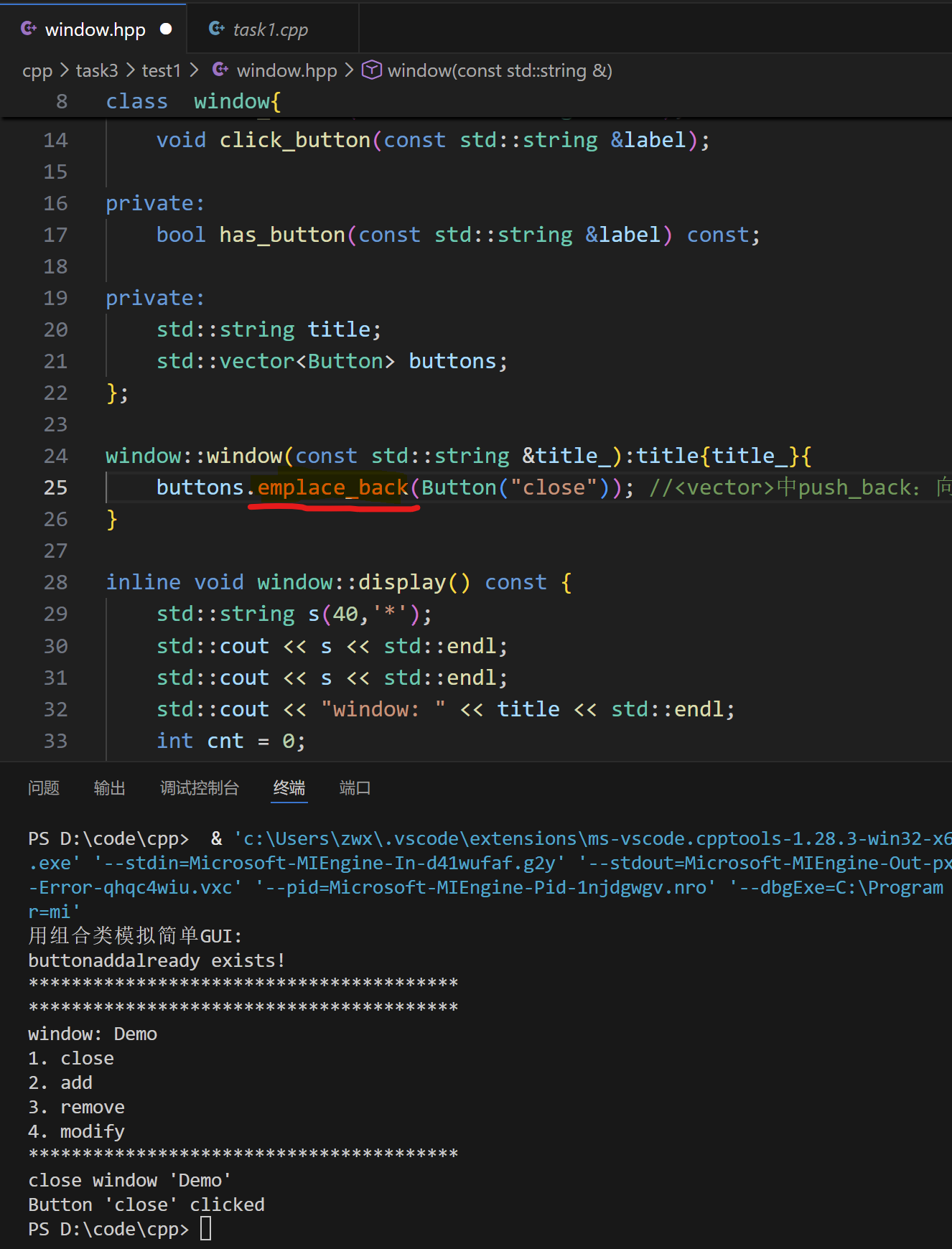This screenshot has width=952, height=1249.
Task: Click the 'private:' keyword on line 16
Action: point(155,204)
